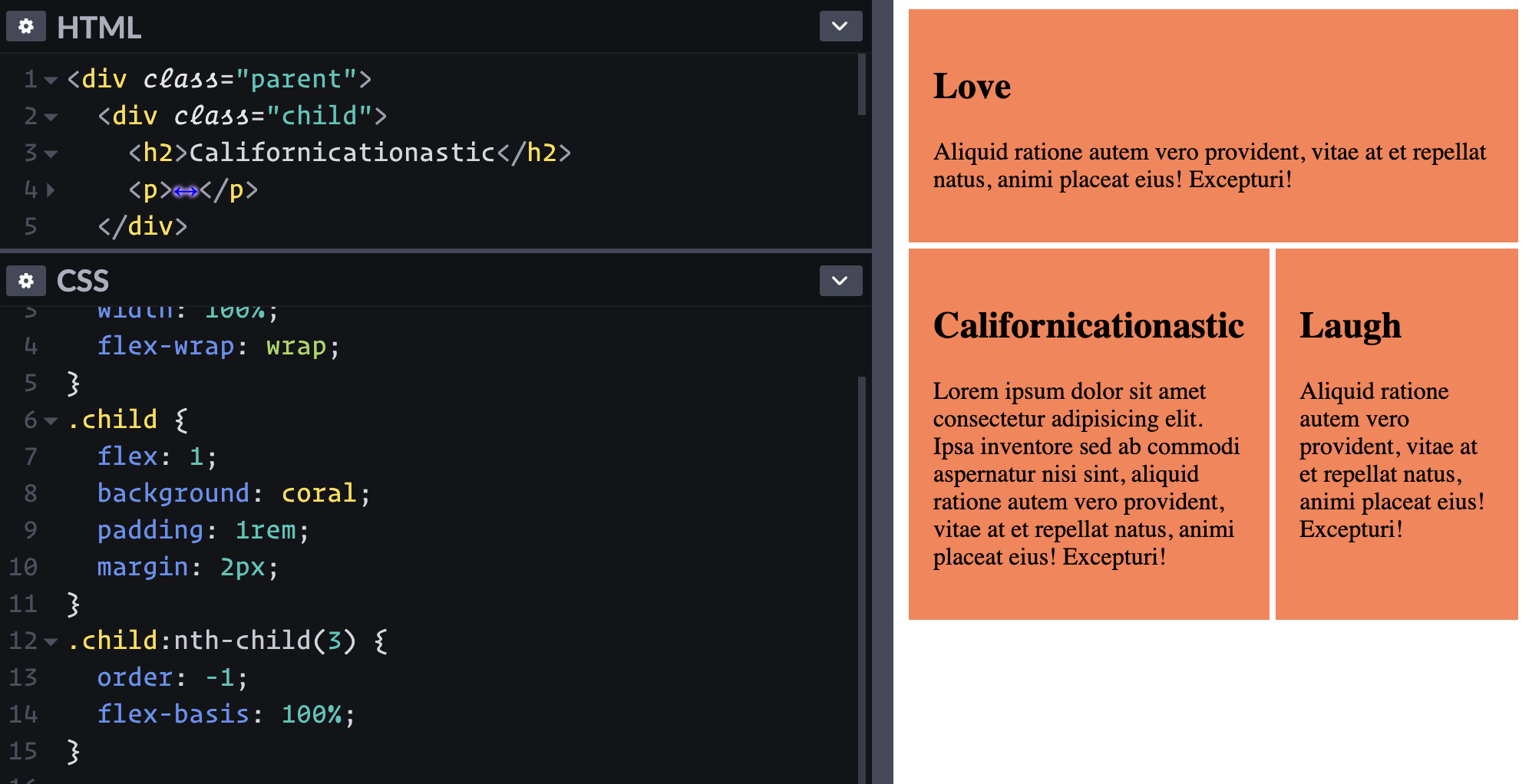Click the "child" class value in HTML
This screenshot has width=1532, height=784.
click(319, 116)
